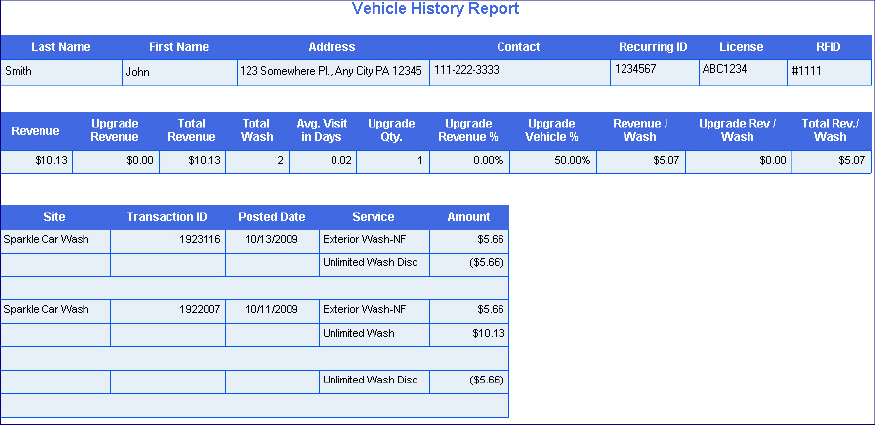Screen dimensions: 875x425
Task: Select the Total Wash column header
Action: 257,130
